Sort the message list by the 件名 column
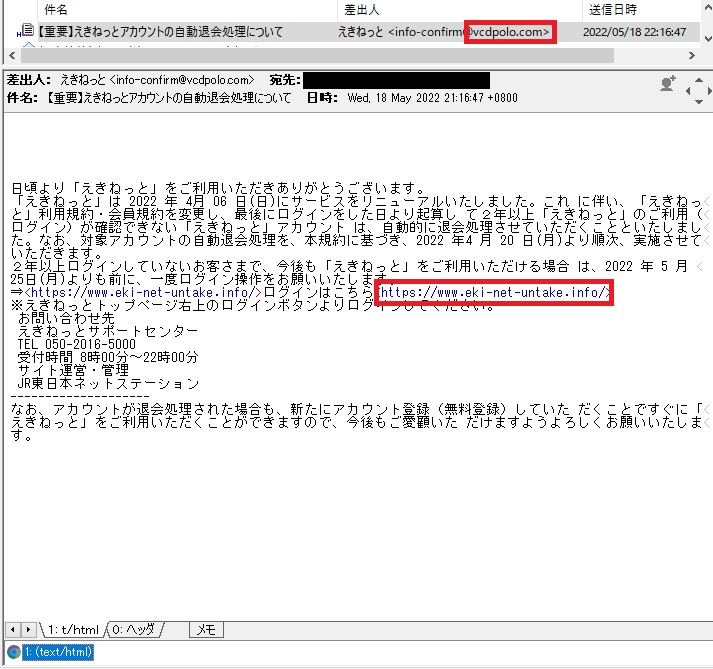 pyautogui.click(x=186, y=10)
